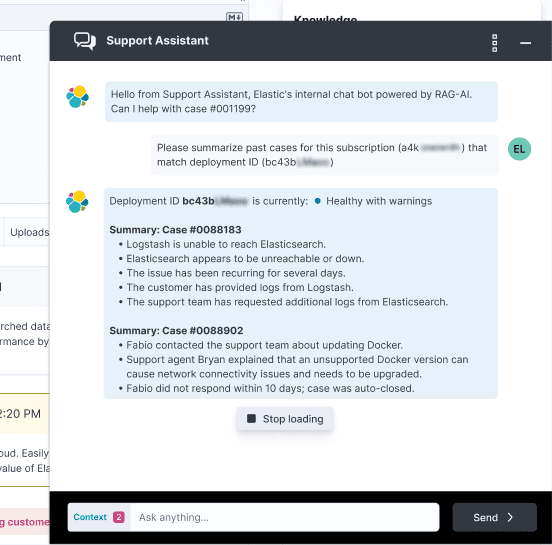
Task: Click the Knowledge panel heading behind the chat
Action: tap(325, 18)
